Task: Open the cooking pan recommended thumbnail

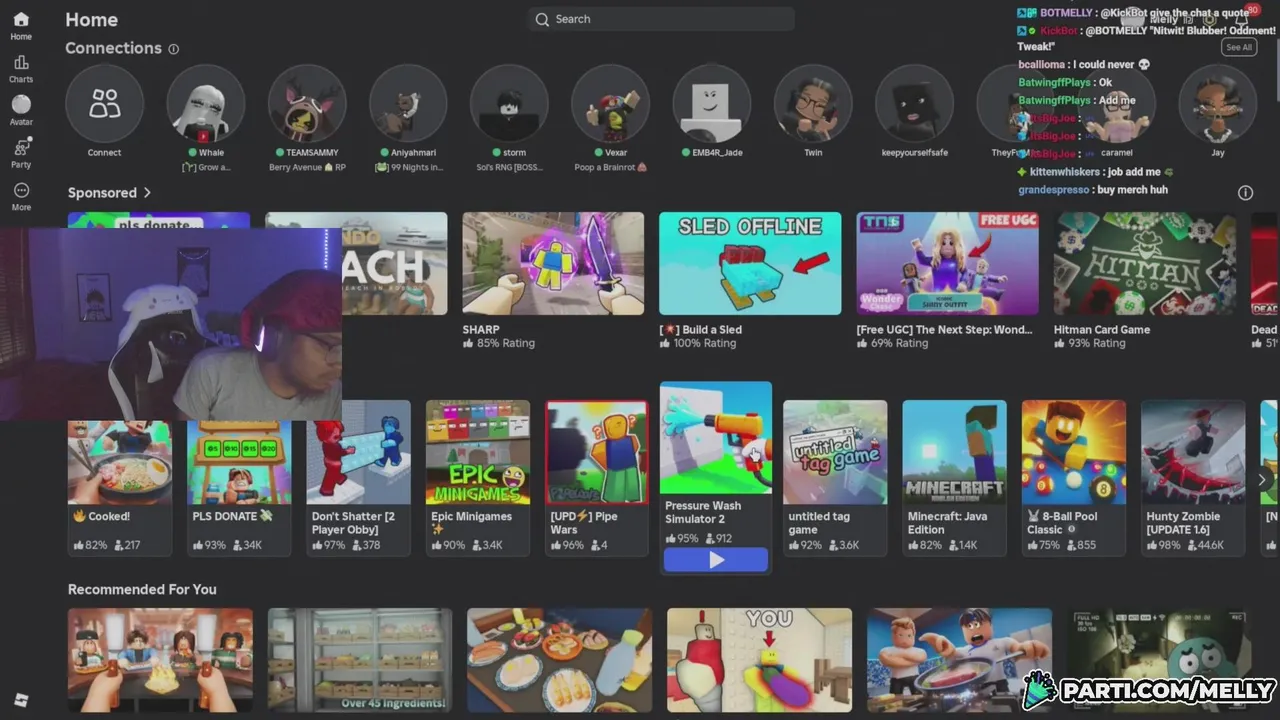Action: tap(960, 660)
